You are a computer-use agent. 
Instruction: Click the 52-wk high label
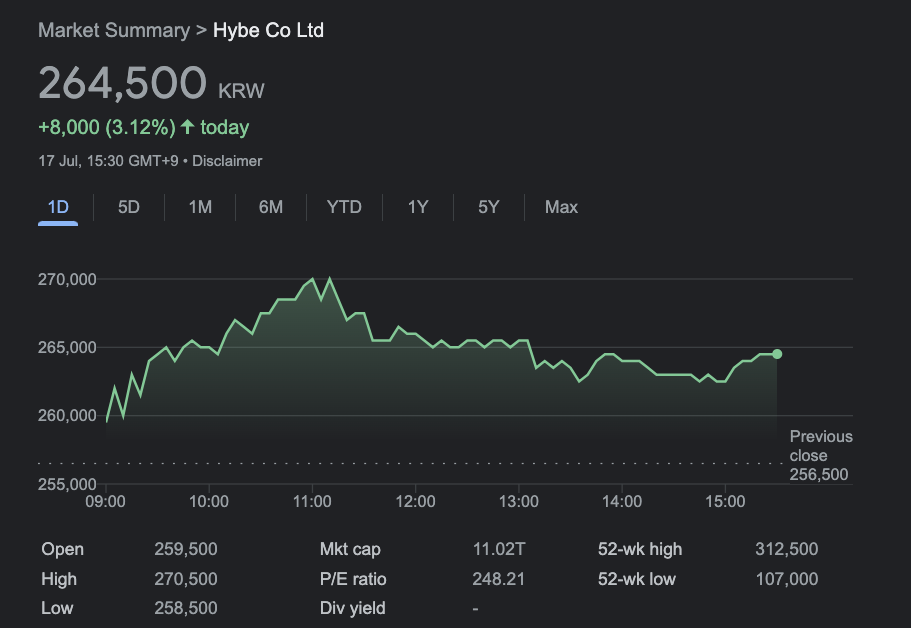click(640, 549)
